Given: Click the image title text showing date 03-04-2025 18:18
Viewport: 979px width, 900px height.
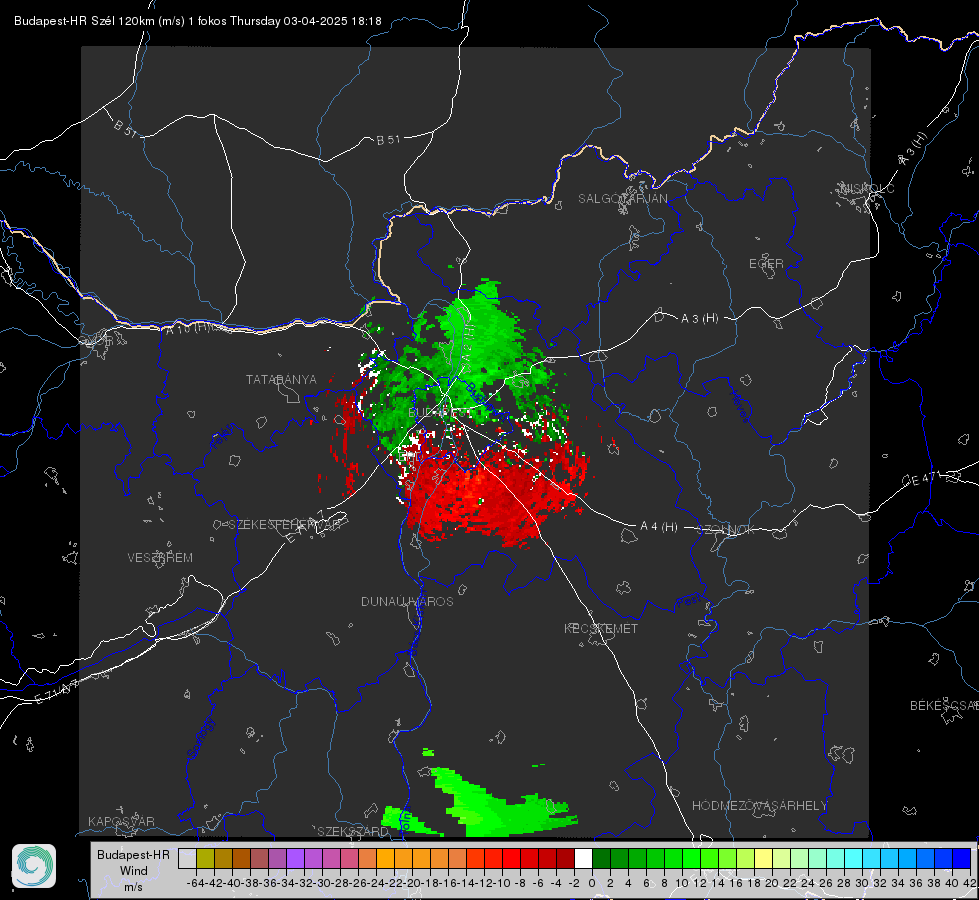Looking at the screenshot, I should (x=197, y=21).
